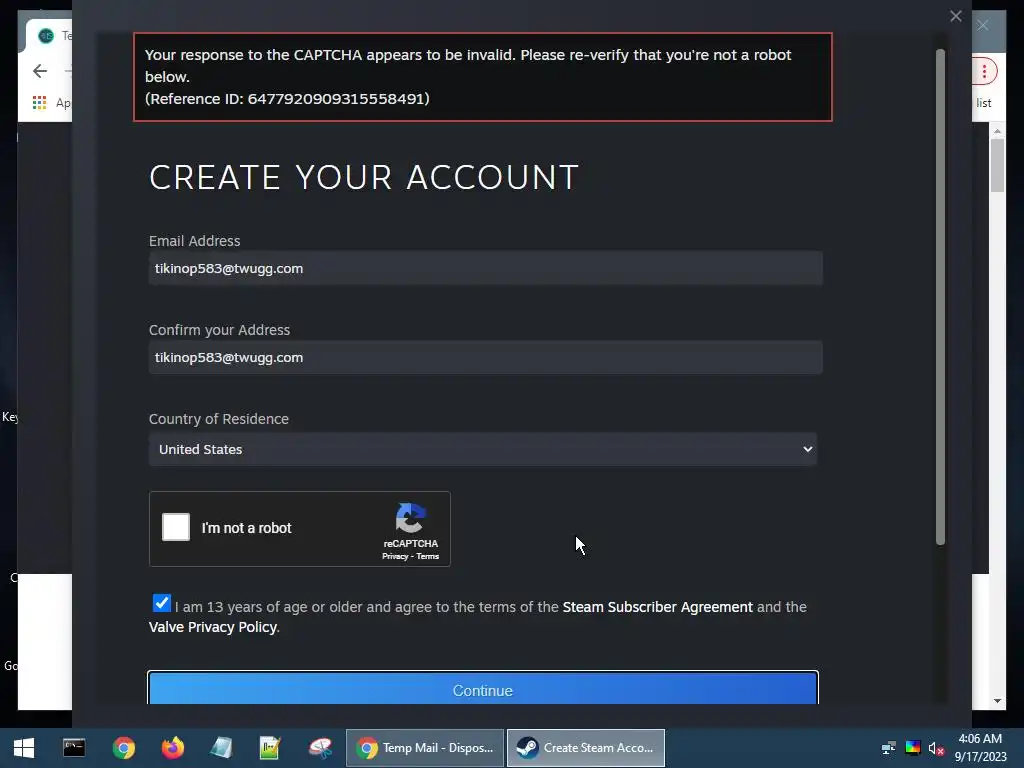Uncheck the 13 years of age agreement checkbox
Screen dimensions: 1024x768
click(x=161, y=603)
